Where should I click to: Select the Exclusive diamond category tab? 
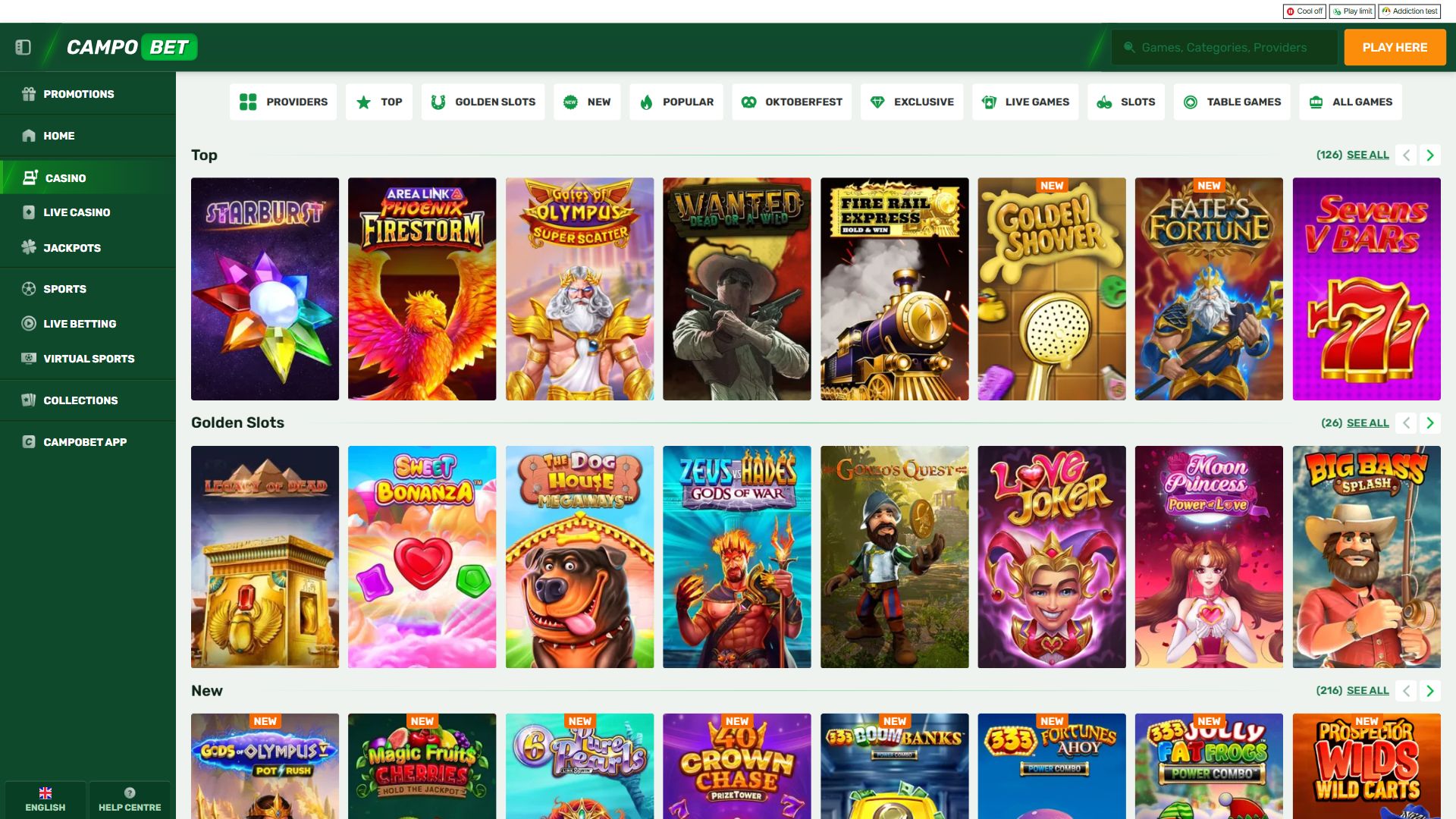912,102
